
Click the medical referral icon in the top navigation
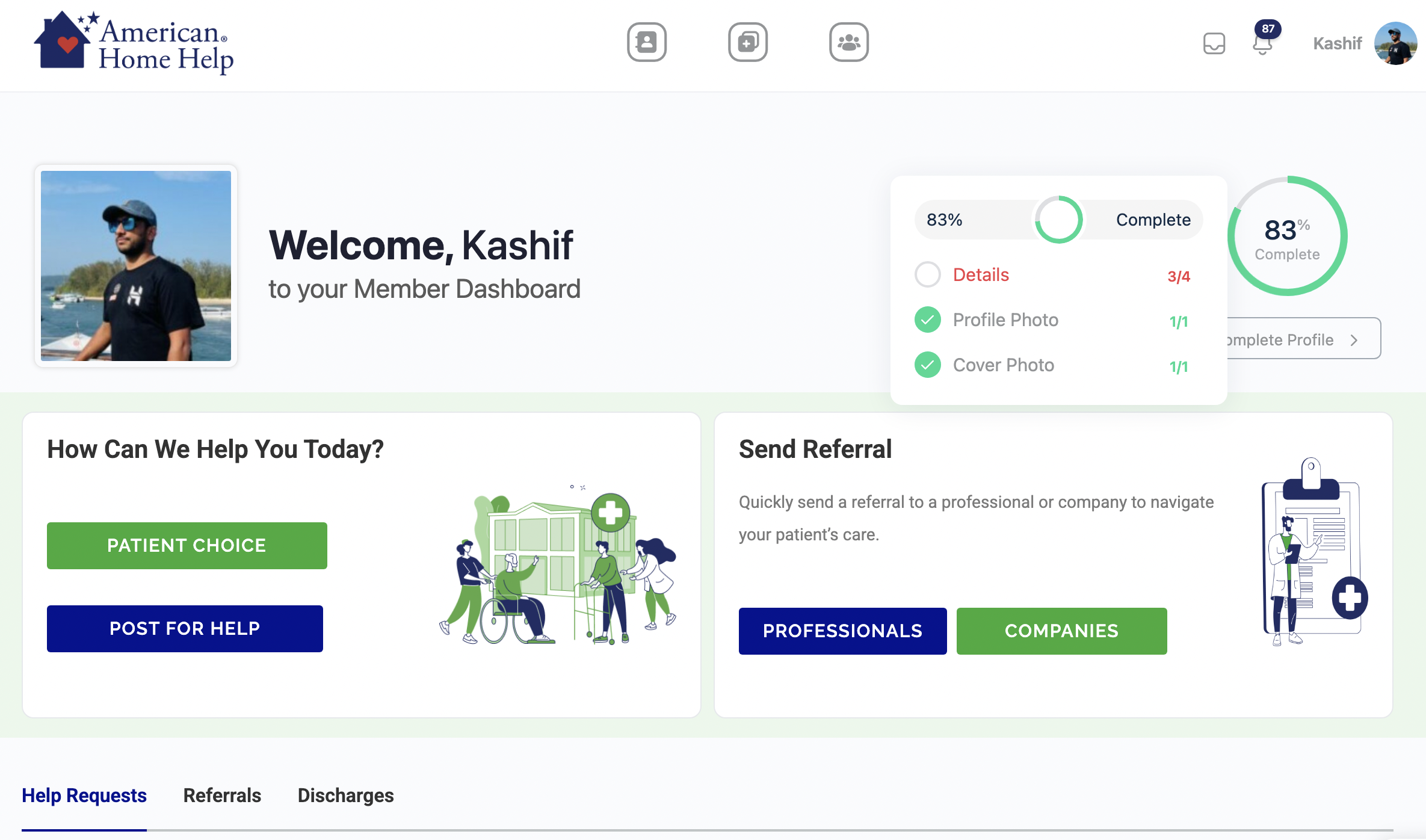pyautogui.click(x=748, y=42)
